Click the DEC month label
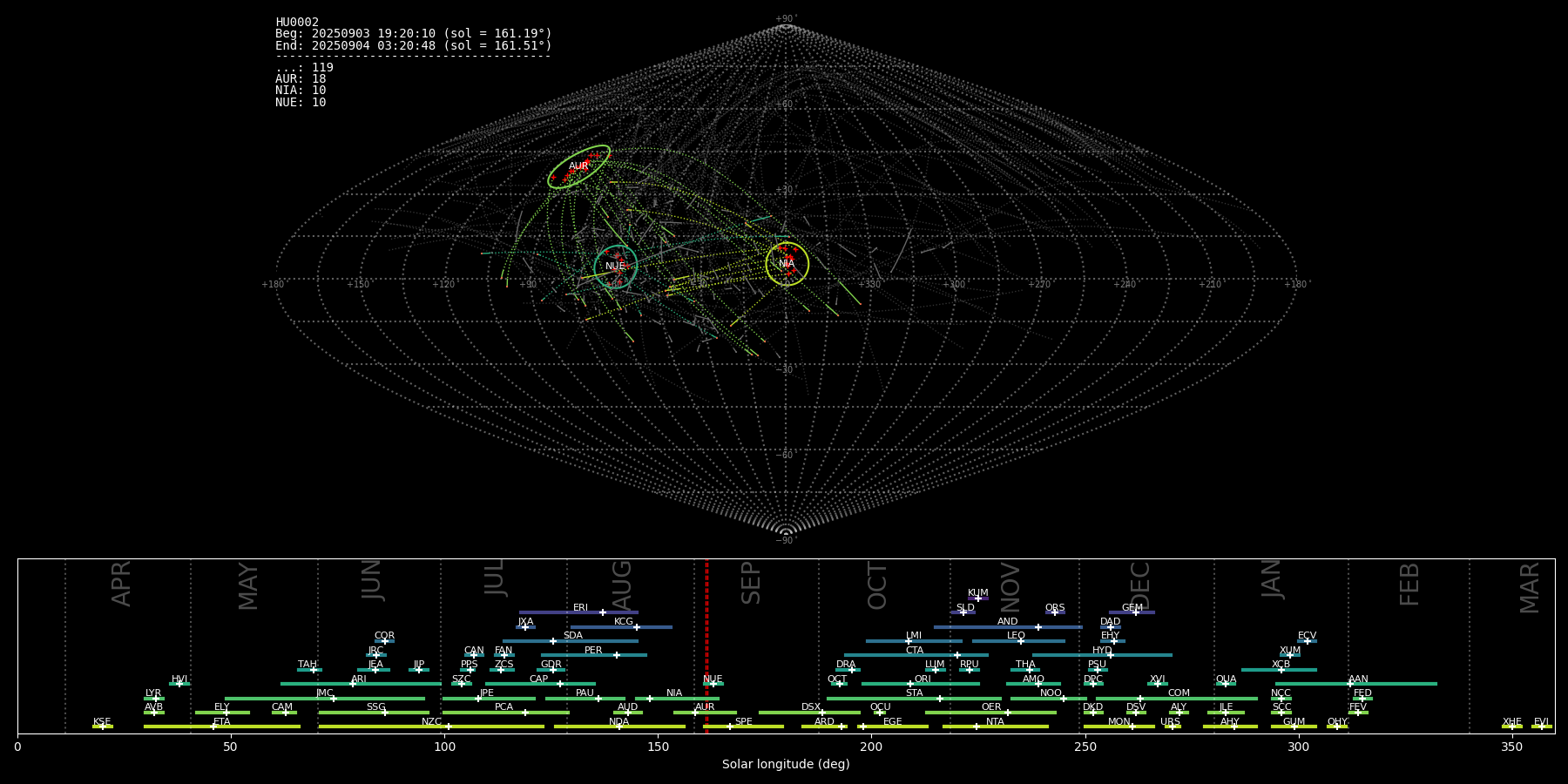Image resolution: width=1568 pixels, height=784 pixels. click(x=1139, y=585)
